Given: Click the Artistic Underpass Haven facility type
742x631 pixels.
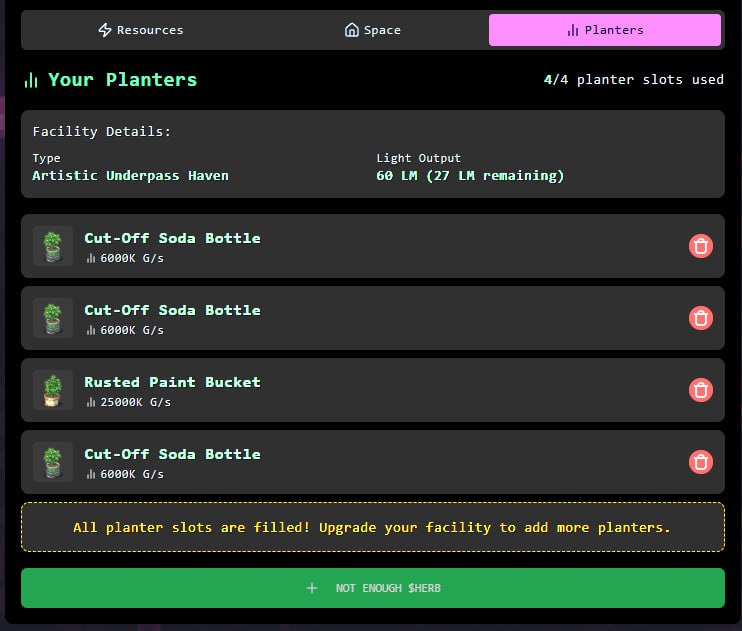Looking at the screenshot, I should pyautogui.click(x=130, y=176).
